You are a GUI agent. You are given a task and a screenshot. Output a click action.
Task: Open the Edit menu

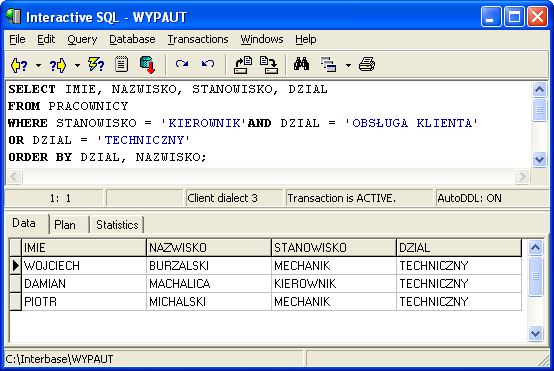point(46,39)
